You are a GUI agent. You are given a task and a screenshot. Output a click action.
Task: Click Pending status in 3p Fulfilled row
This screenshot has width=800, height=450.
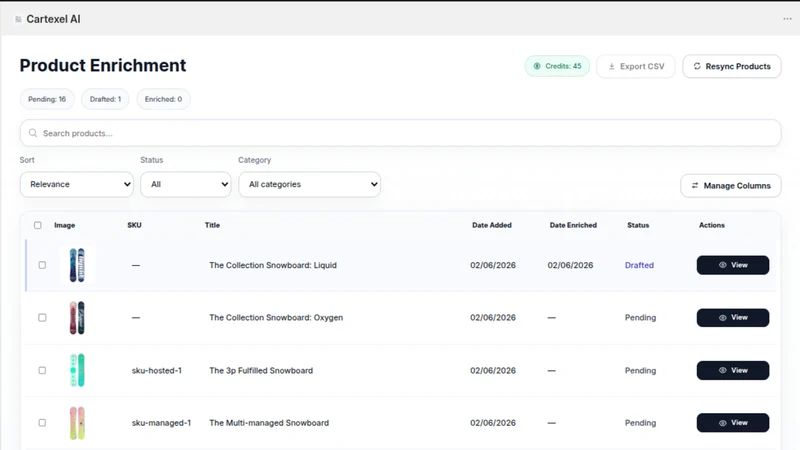[640, 370]
